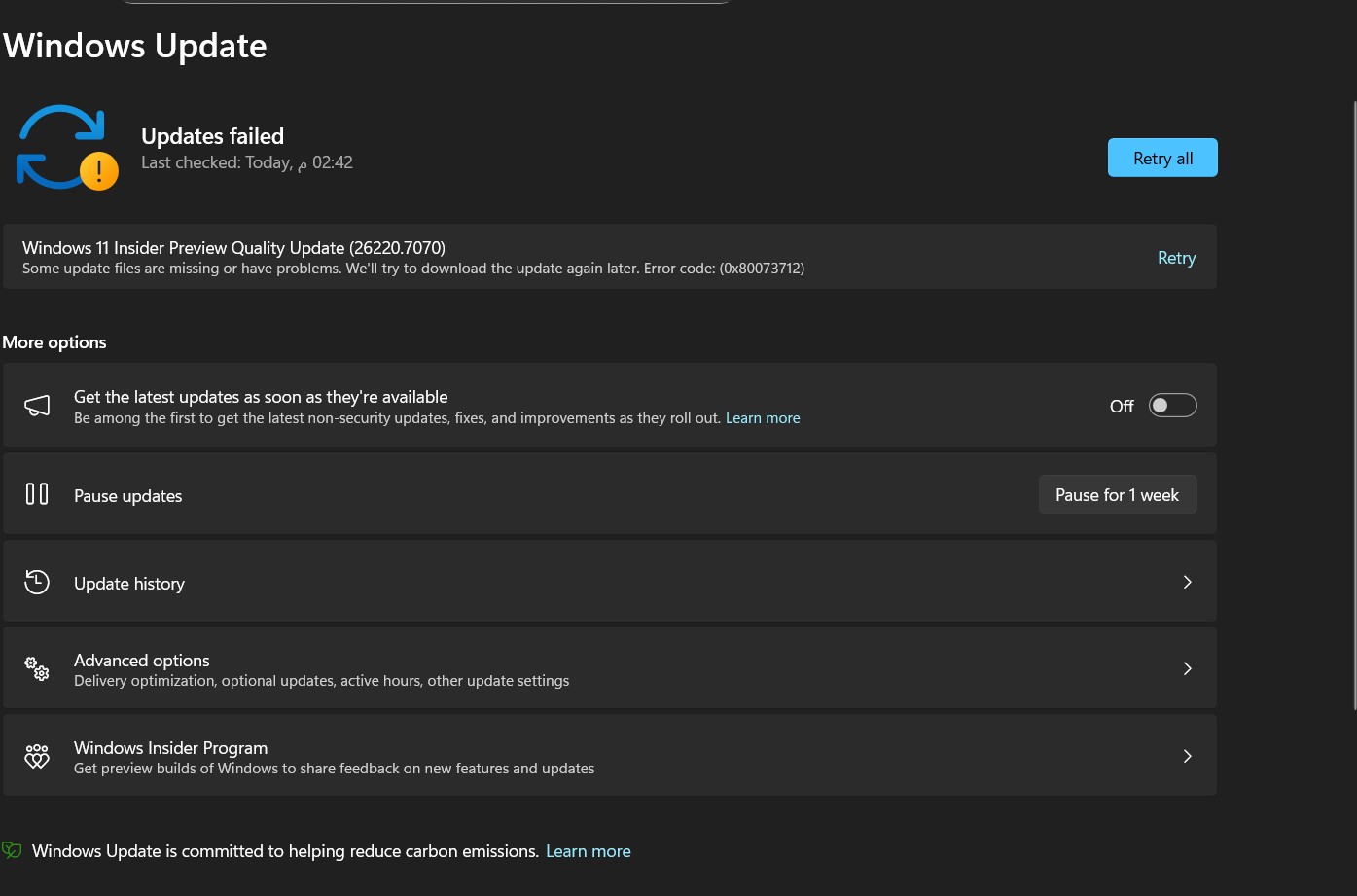Click Get preview builds description text
Image resolution: width=1357 pixels, height=896 pixels.
[334, 769]
